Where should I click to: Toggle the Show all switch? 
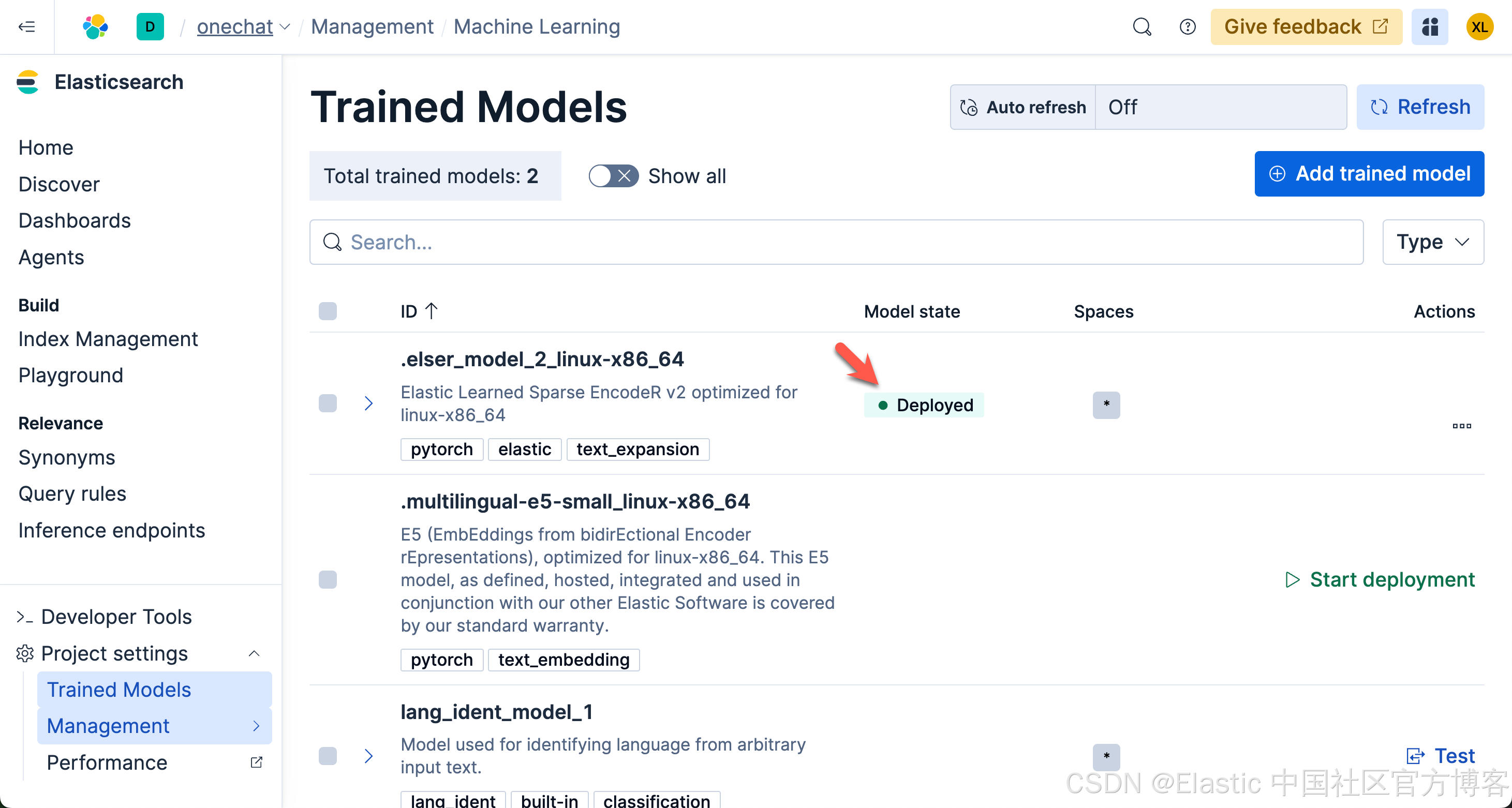point(614,176)
